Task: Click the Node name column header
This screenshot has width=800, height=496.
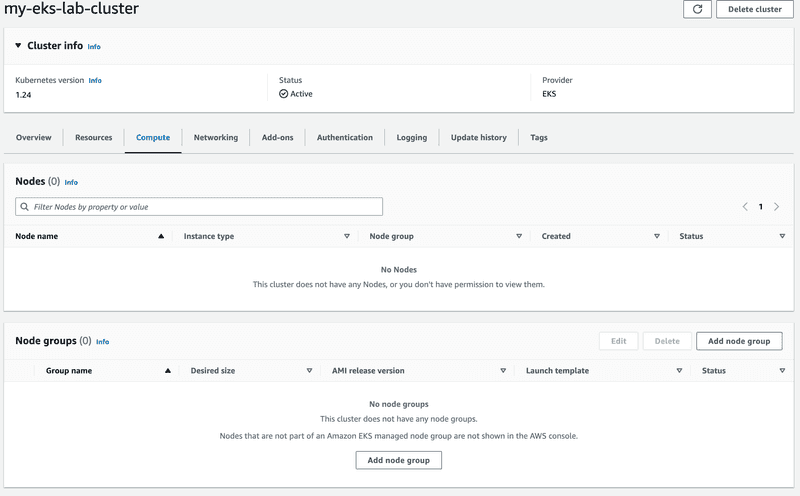Action: click(37, 236)
